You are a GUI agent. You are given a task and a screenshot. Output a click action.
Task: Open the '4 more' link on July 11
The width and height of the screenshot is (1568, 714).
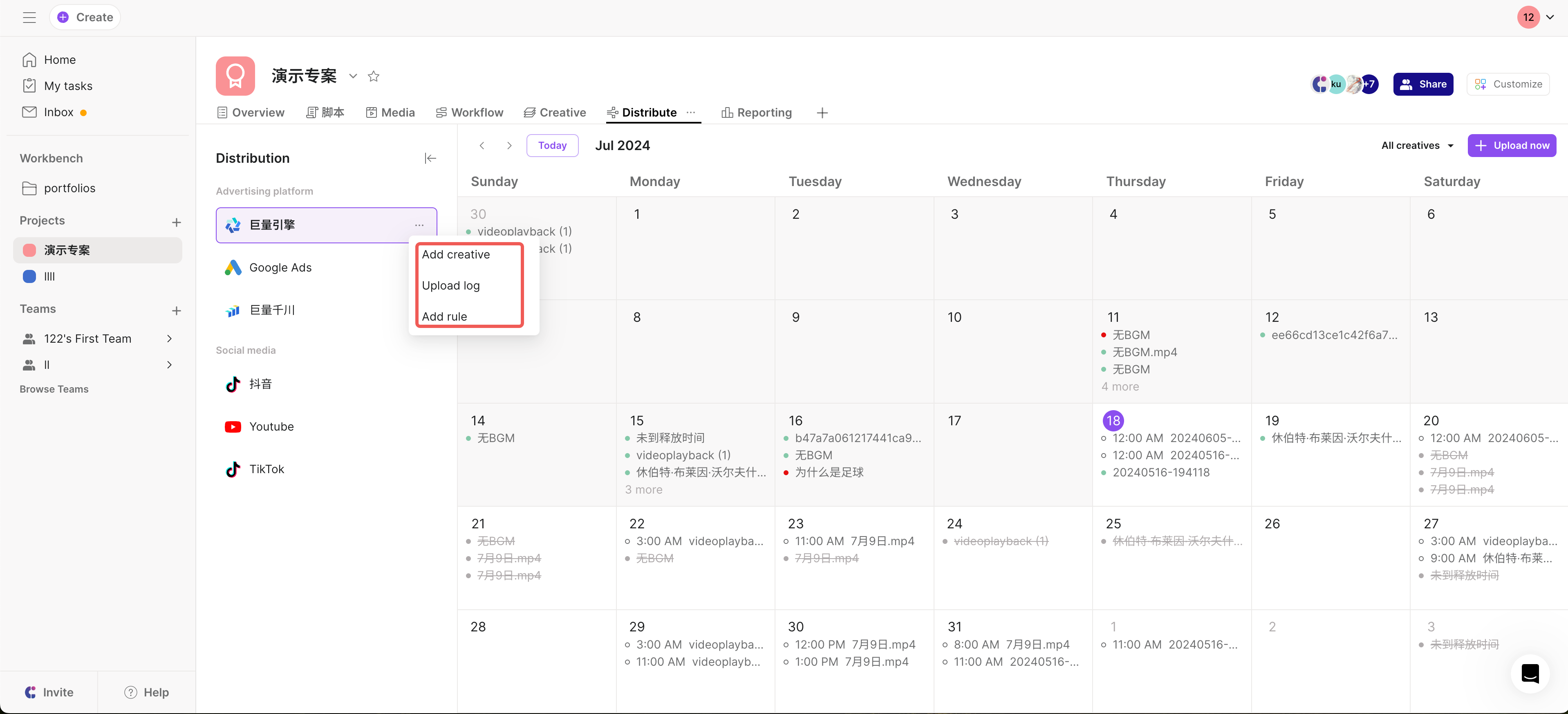click(x=1120, y=386)
